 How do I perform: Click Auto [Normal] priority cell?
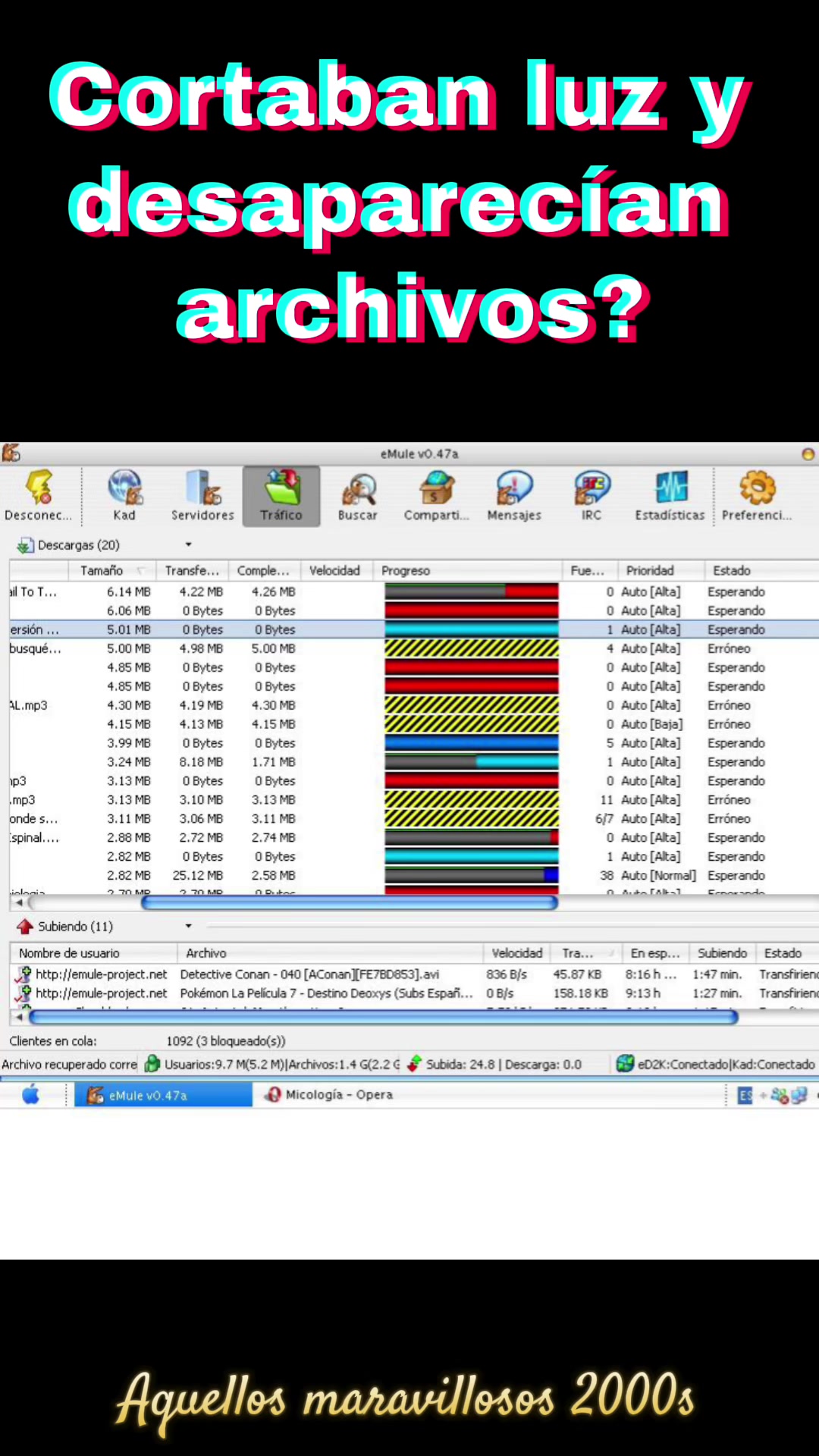pos(657,875)
